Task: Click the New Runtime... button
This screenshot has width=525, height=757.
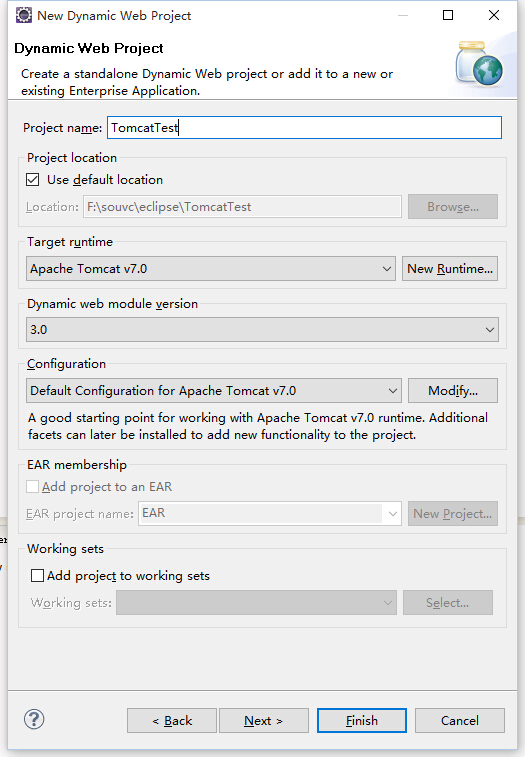Action: [450, 268]
